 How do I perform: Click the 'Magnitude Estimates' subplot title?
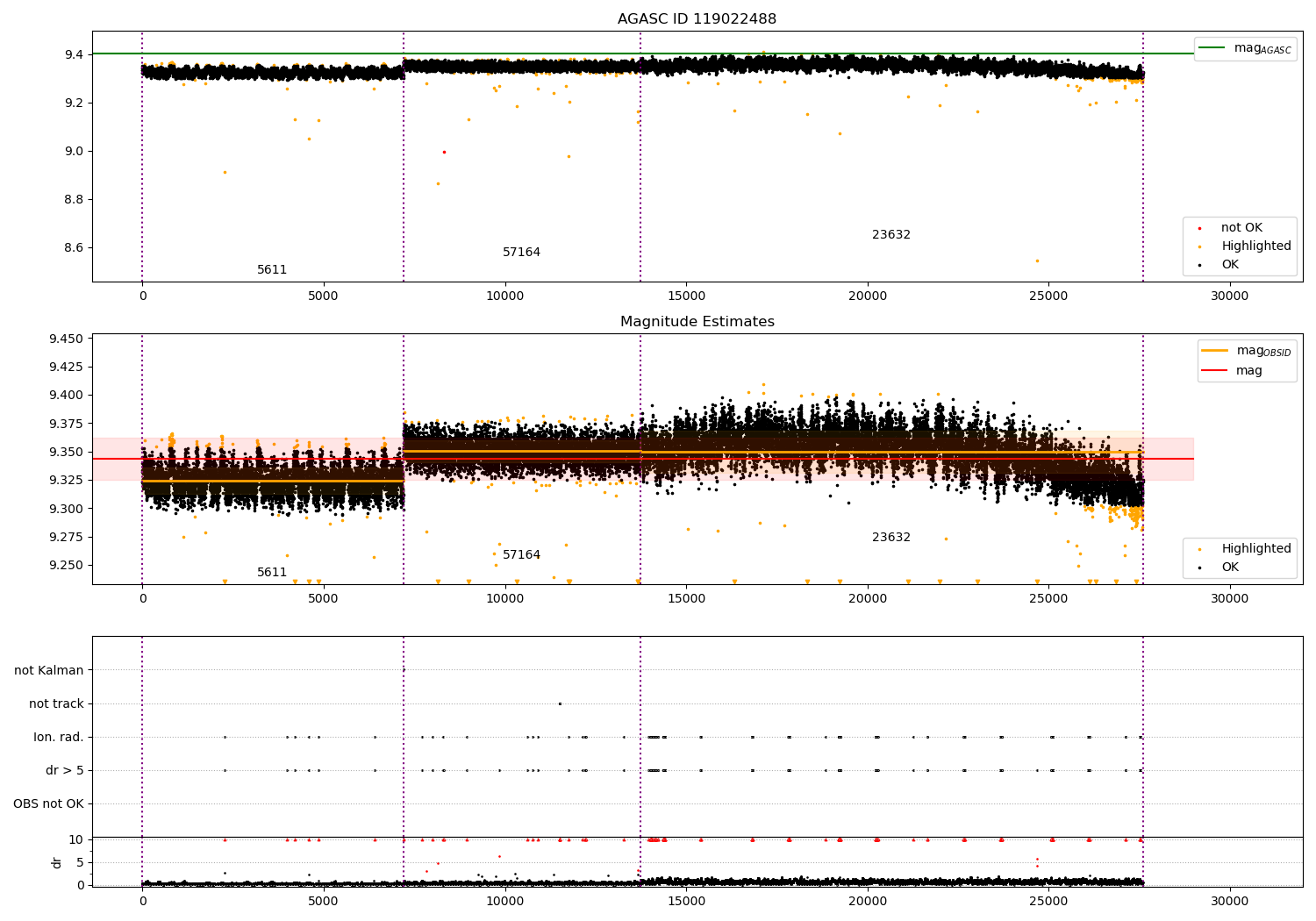pos(697,322)
